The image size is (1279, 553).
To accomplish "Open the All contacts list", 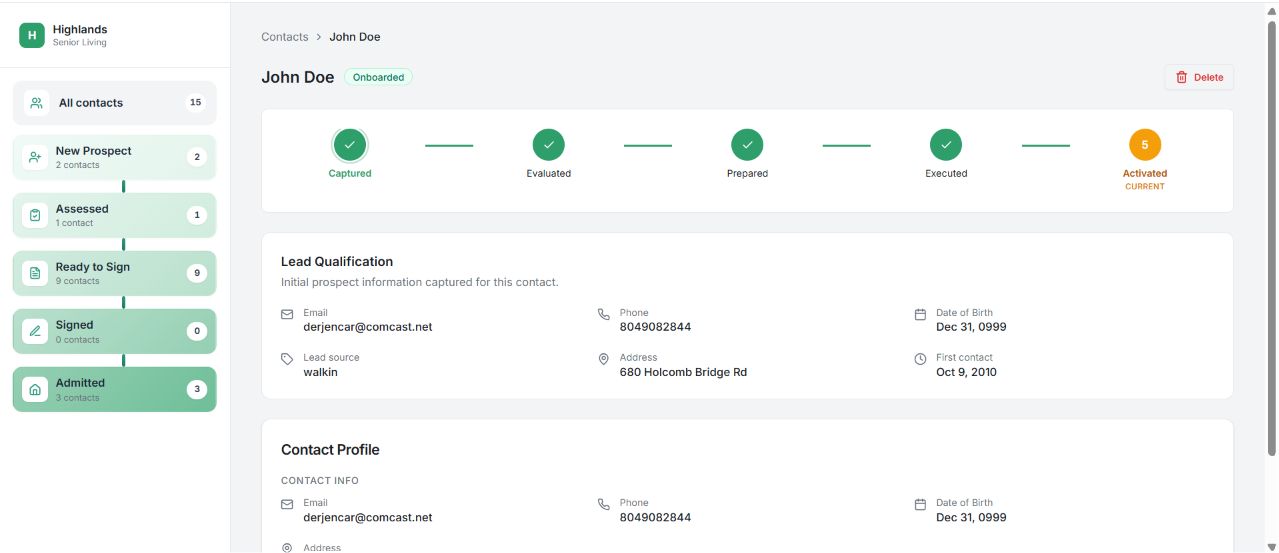I will (114, 103).
